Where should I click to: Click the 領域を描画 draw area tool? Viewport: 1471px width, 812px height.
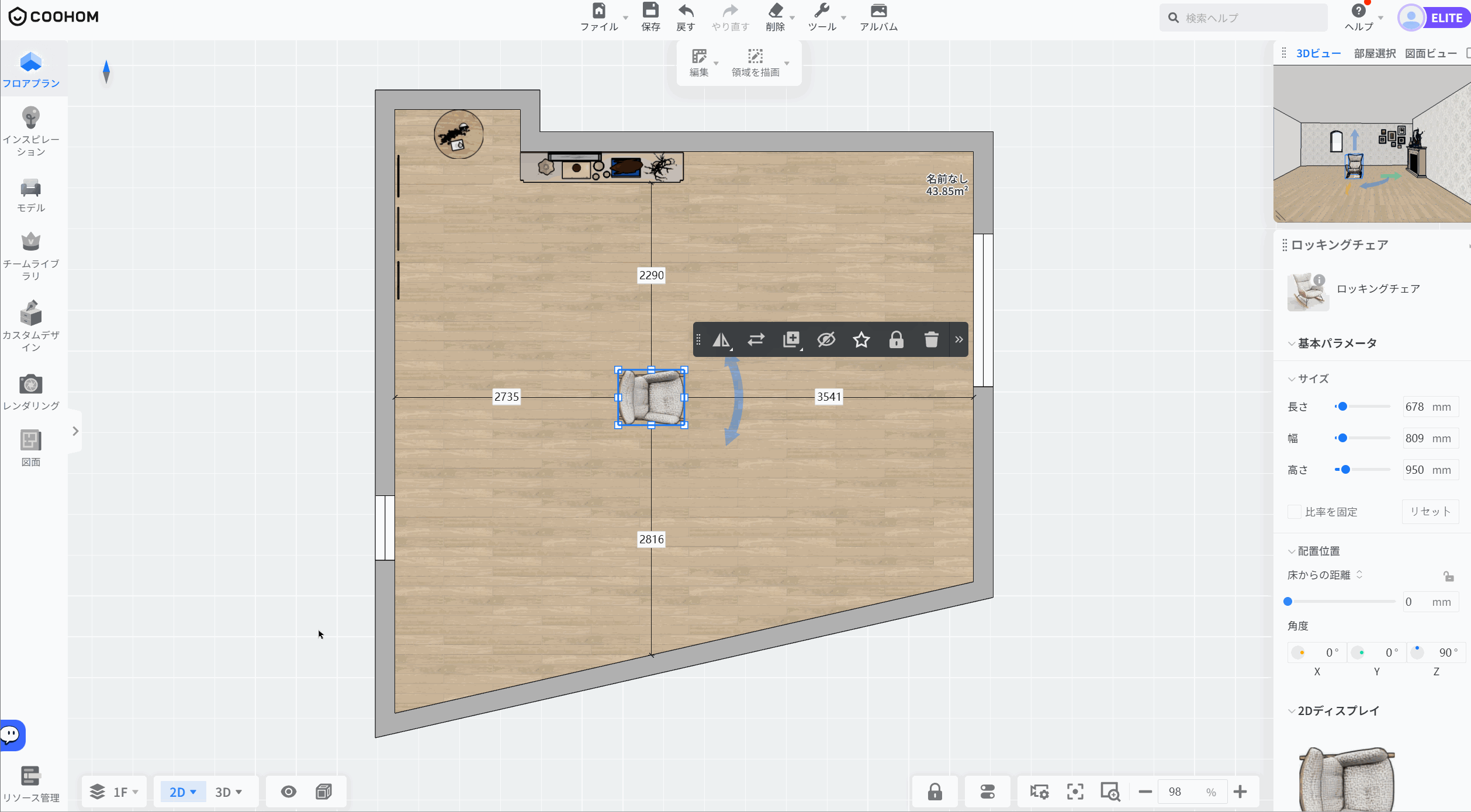click(x=755, y=63)
